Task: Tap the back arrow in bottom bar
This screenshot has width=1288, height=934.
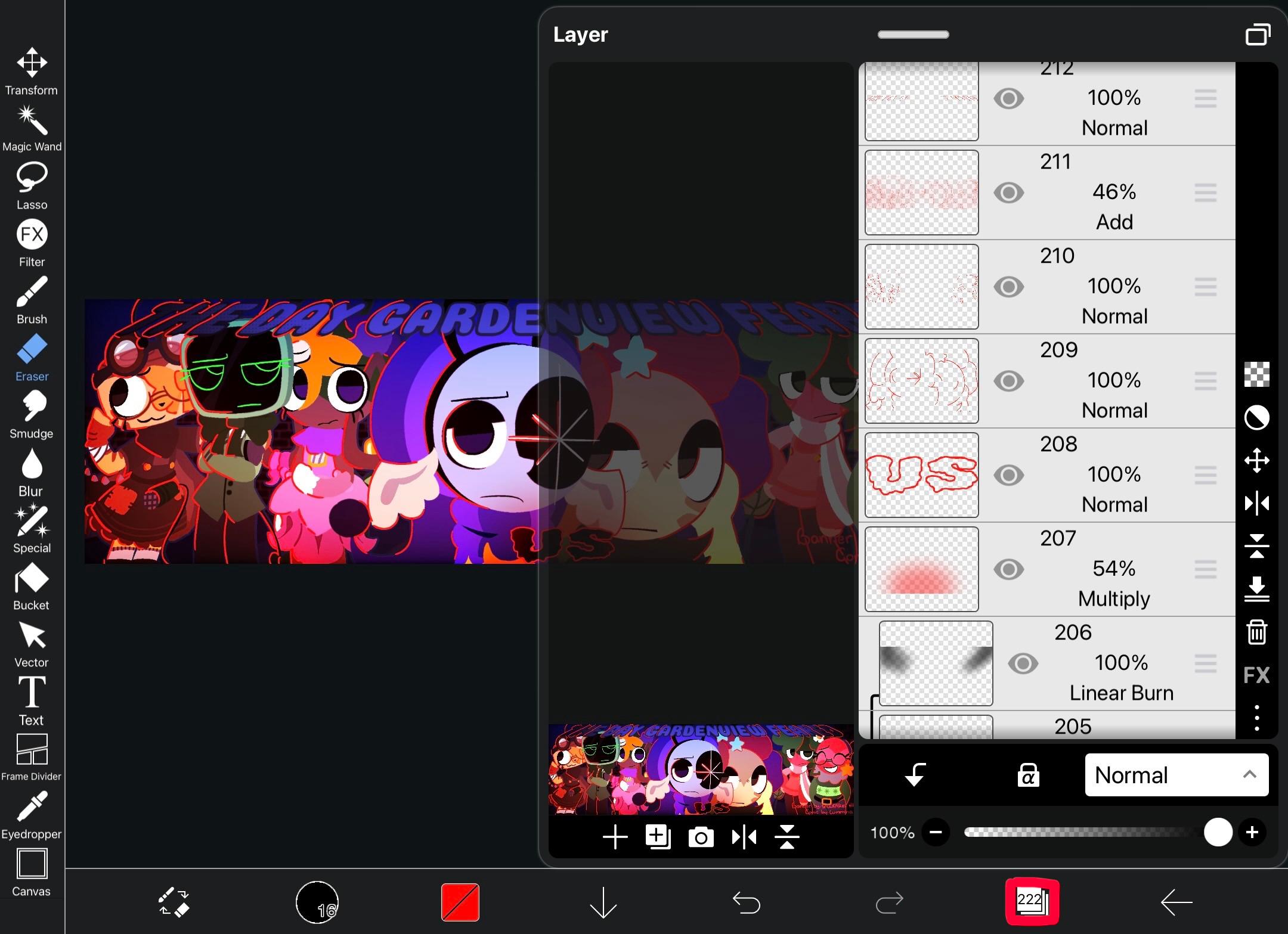Action: [1176, 902]
